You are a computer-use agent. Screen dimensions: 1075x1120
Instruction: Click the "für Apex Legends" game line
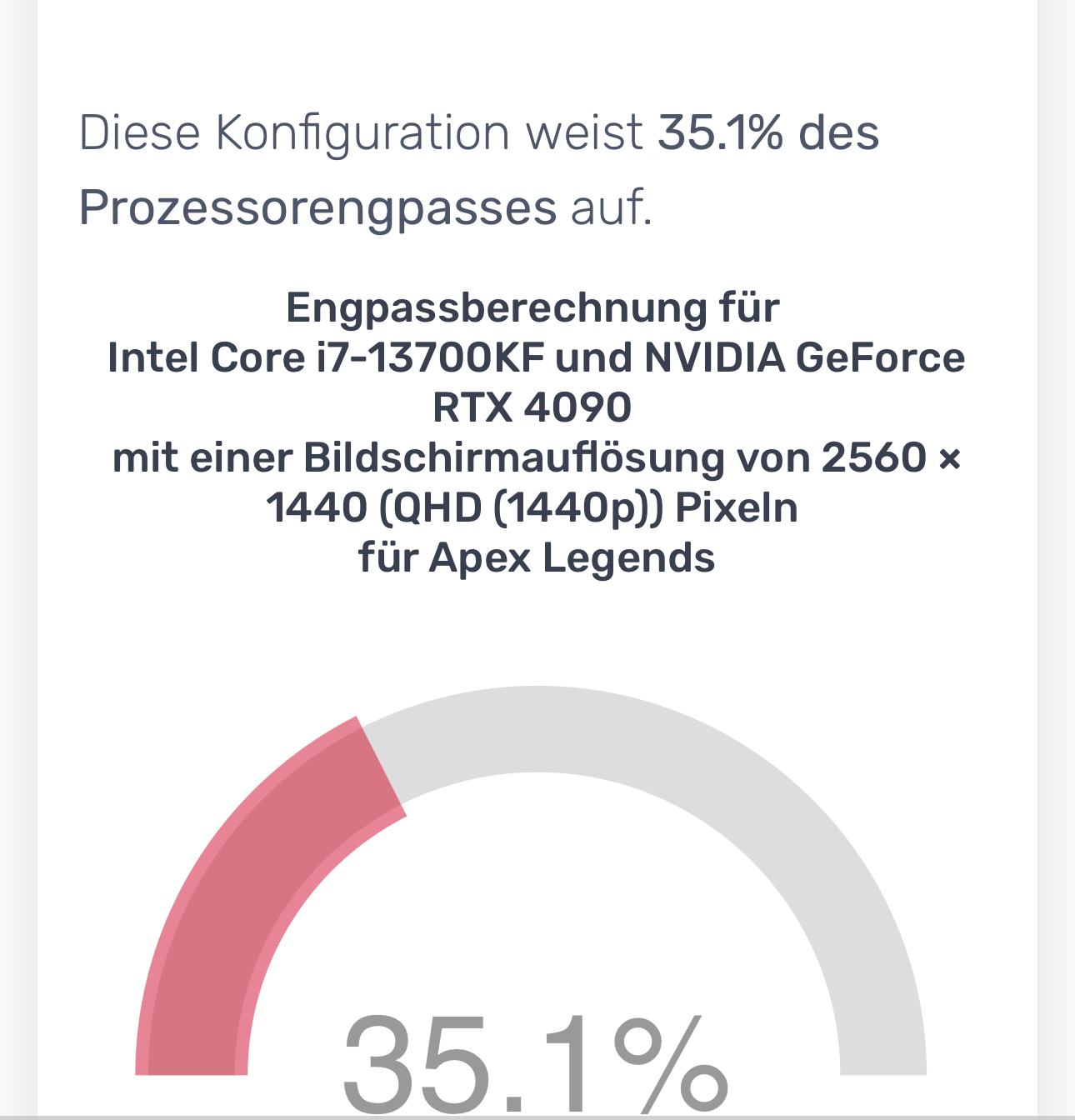pos(537,557)
